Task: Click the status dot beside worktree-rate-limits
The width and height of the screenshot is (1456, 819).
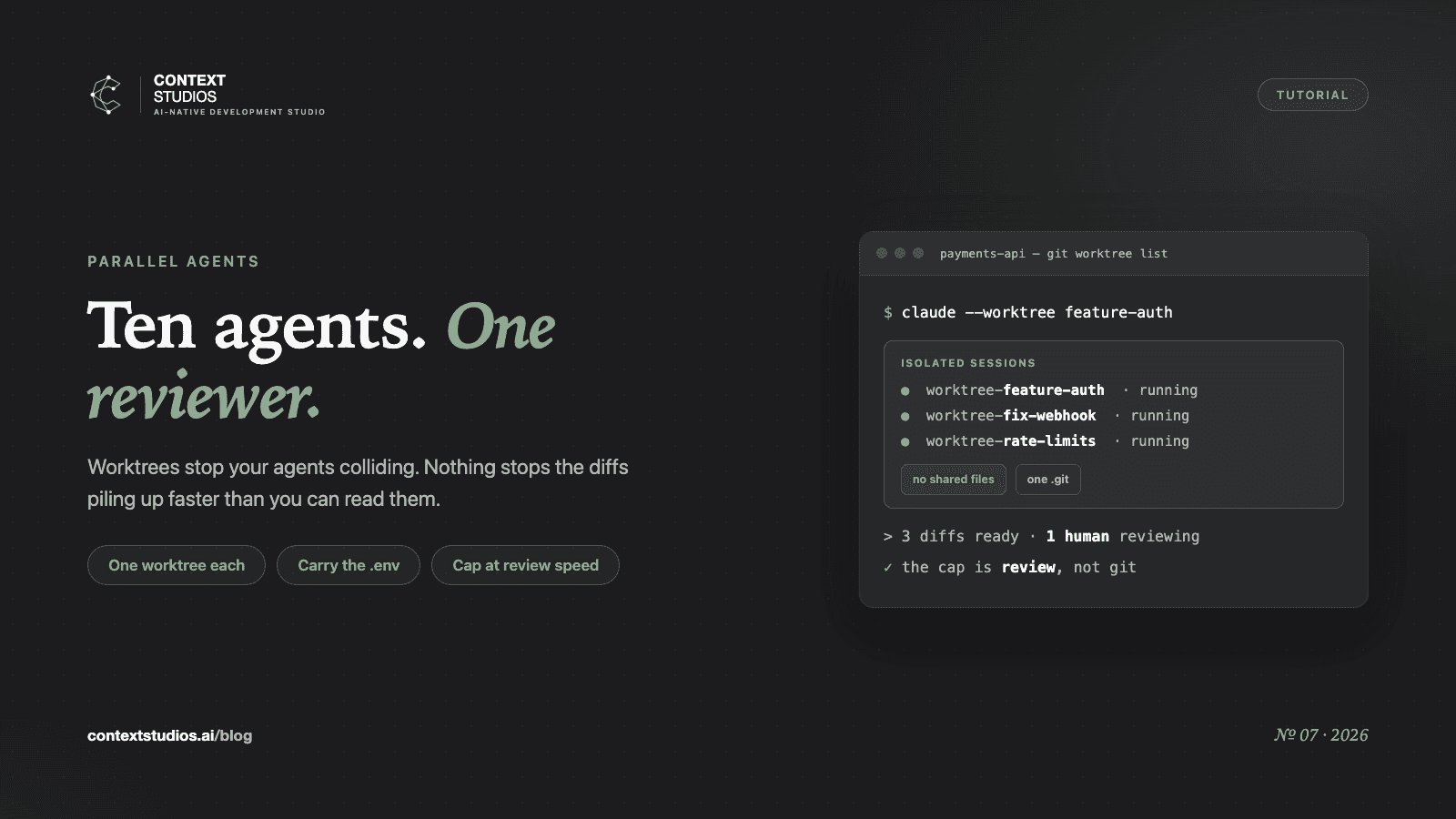Action: click(905, 441)
